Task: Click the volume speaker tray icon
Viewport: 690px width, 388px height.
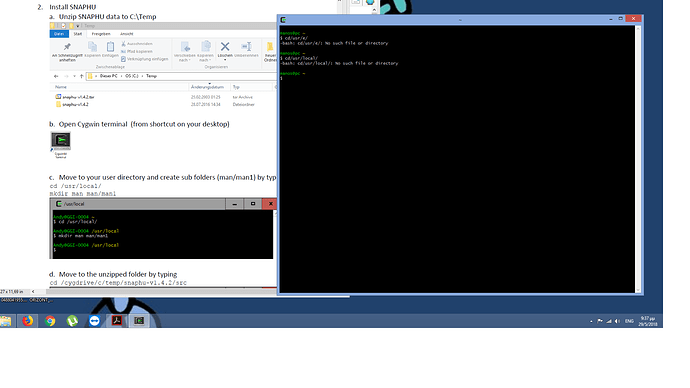Action: coord(617,321)
